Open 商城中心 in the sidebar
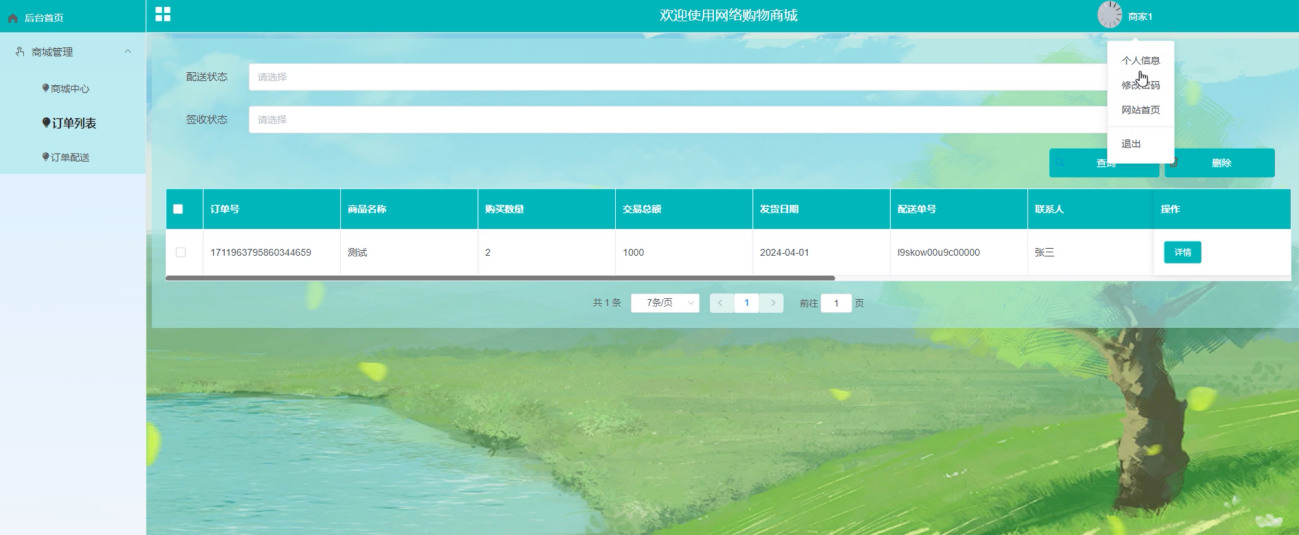 70,89
